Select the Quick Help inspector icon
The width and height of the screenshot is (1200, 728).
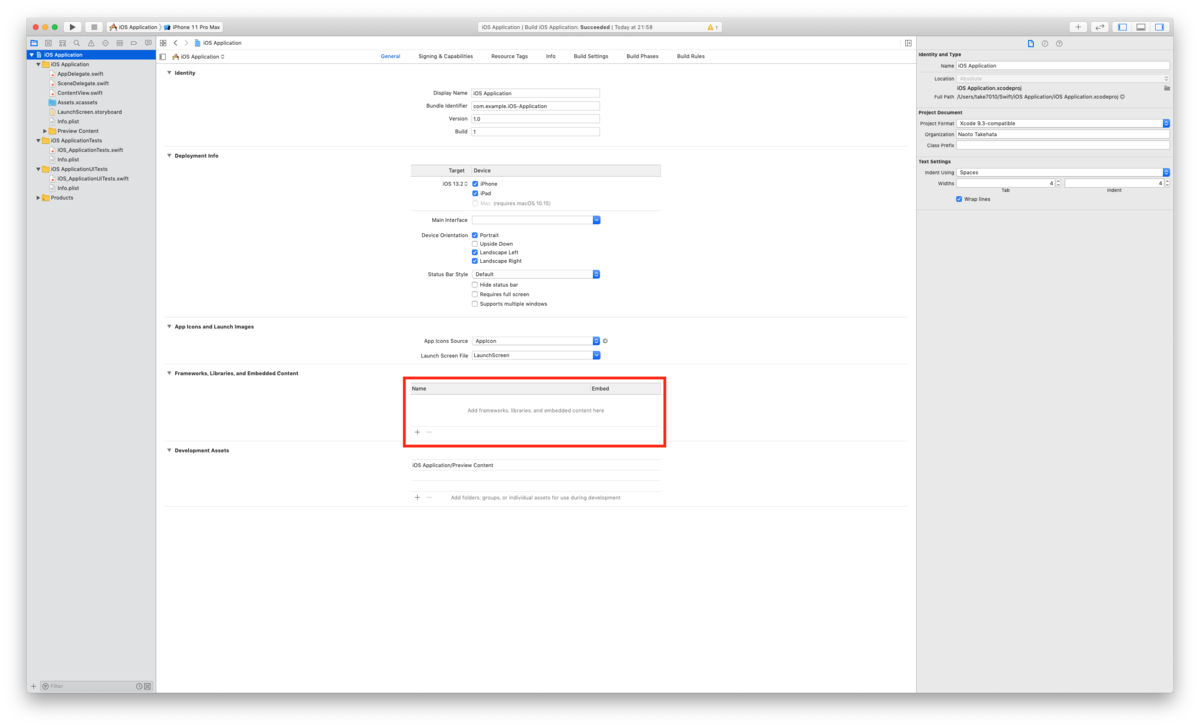[x=1059, y=44]
